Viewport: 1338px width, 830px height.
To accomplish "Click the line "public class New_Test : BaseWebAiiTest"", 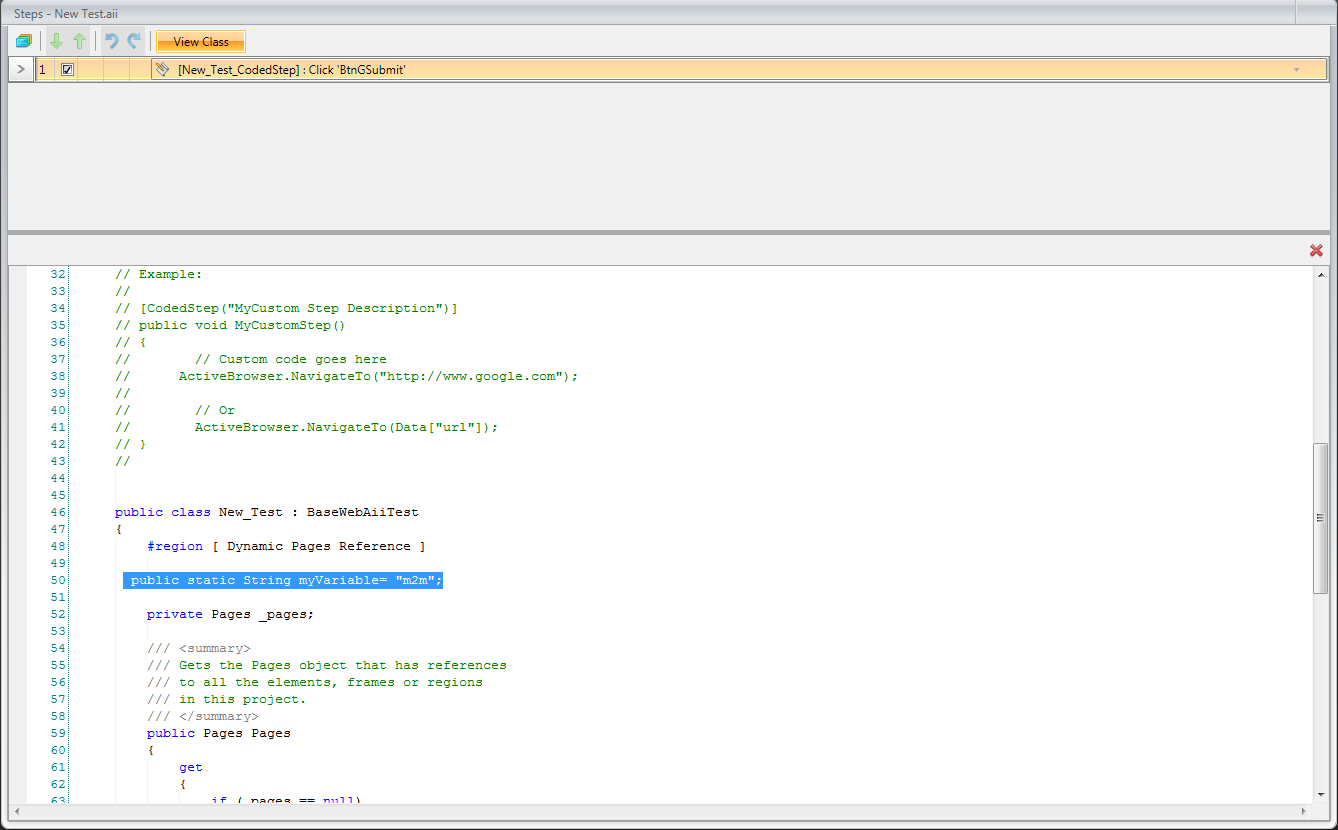I will coord(267,512).
